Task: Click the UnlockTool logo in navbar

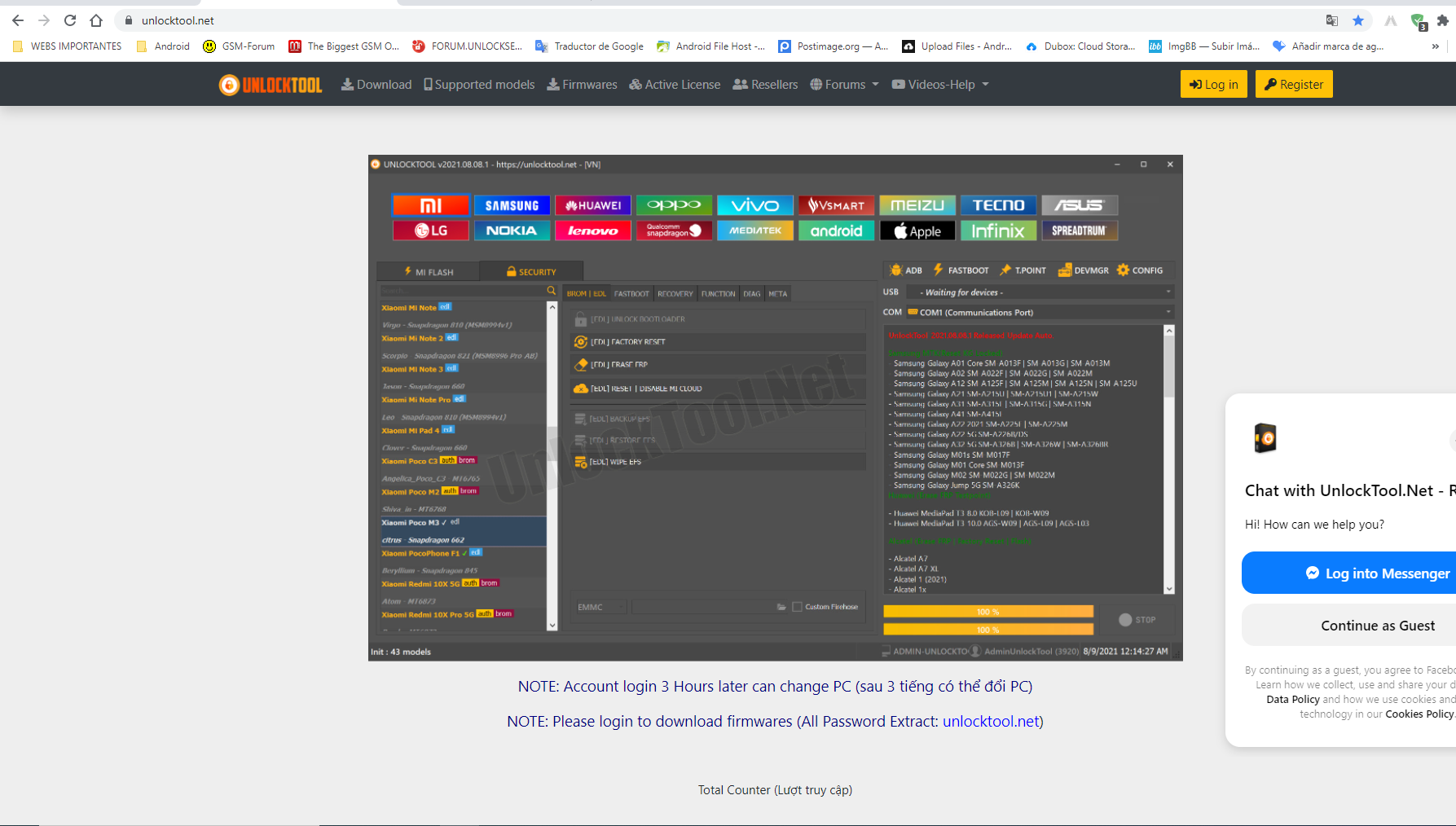Action: [271, 85]
